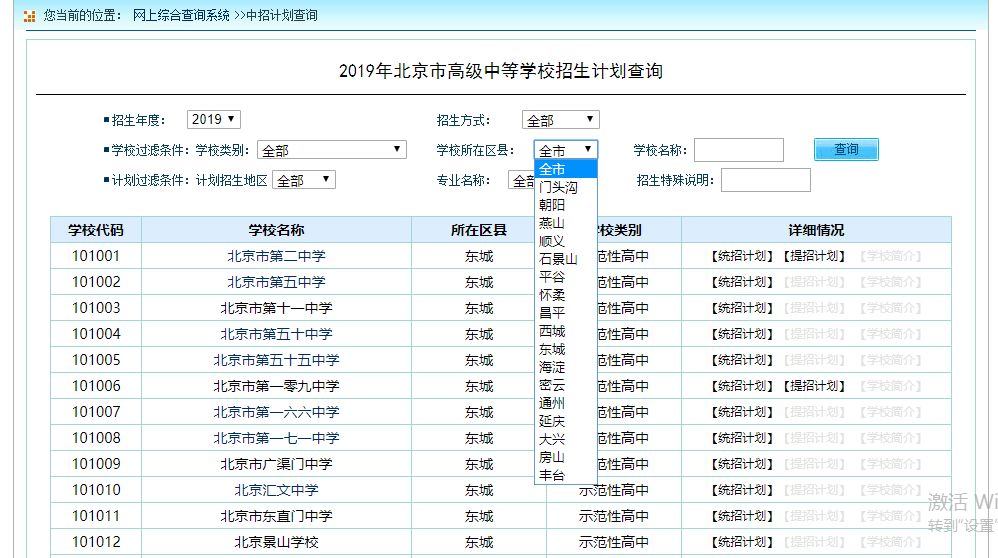Click the page title 2019年北京市高级中等学校招生计划查询
The image size is (998, 558).
click(x=501, y=71)
